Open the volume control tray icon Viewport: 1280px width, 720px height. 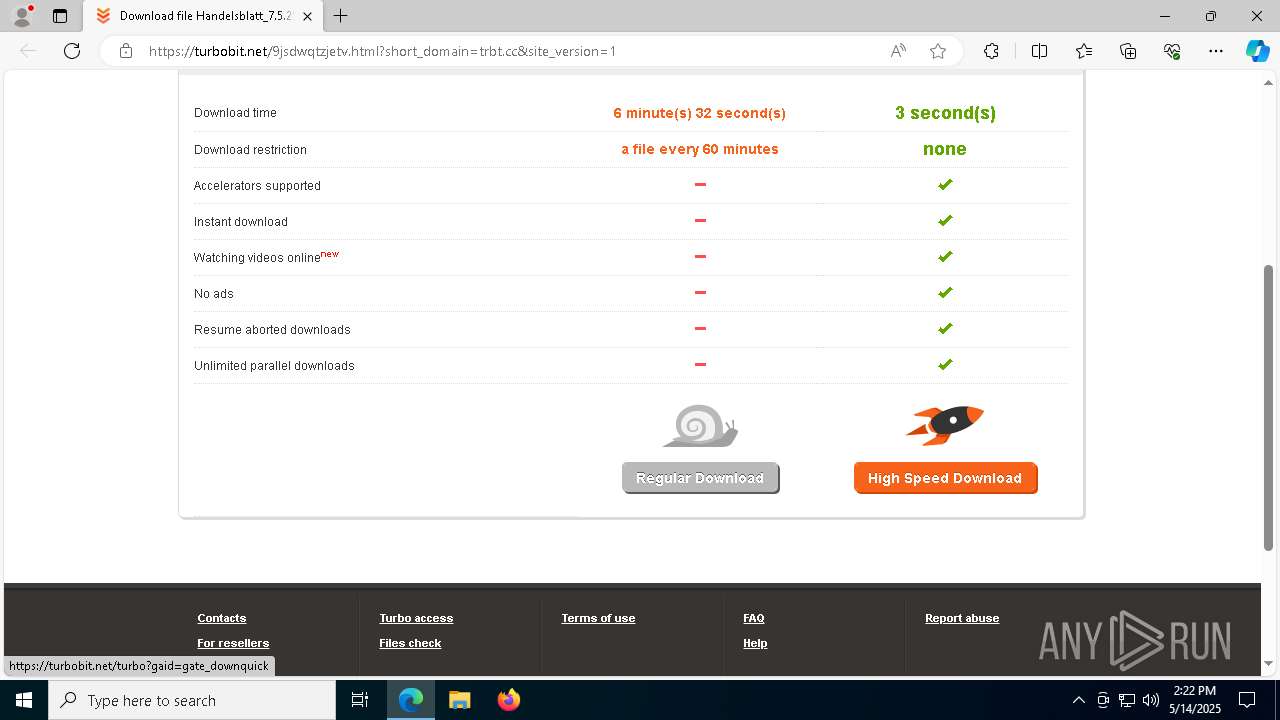click(x=1150, y=700)
